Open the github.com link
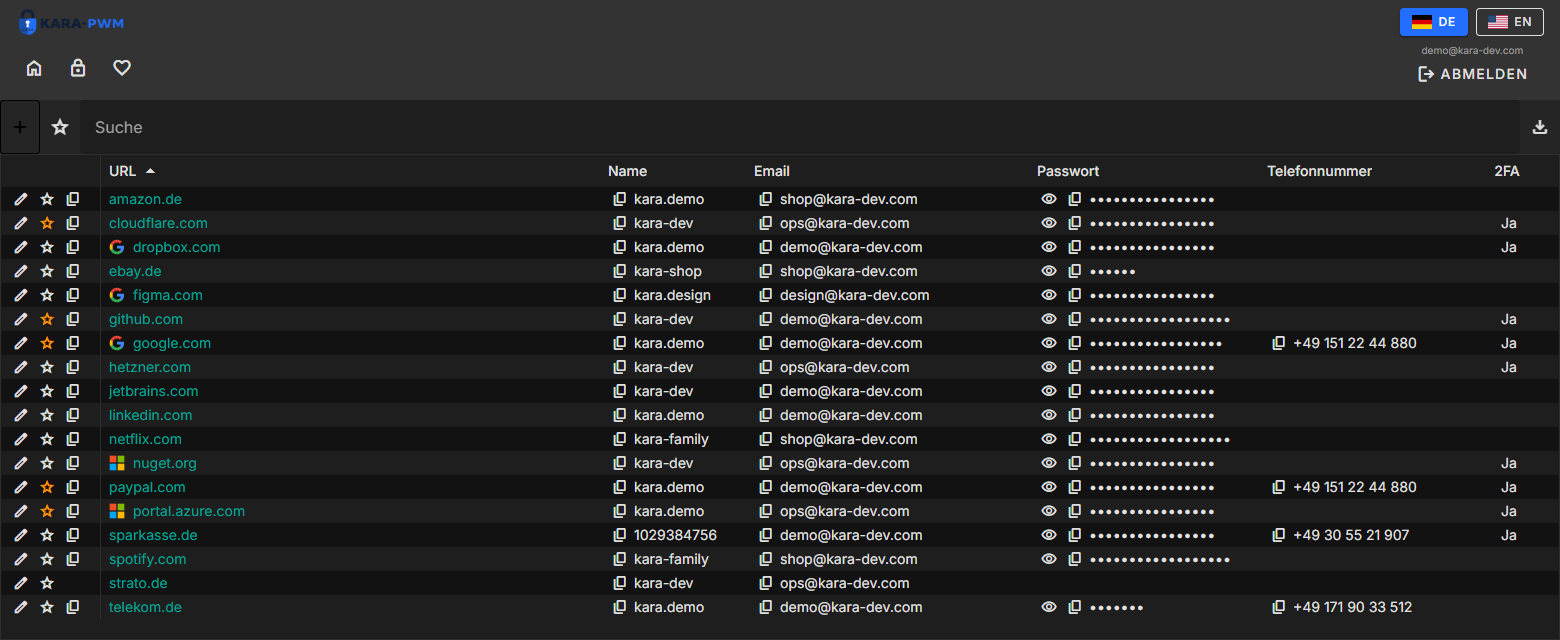 tap(146, 319)
